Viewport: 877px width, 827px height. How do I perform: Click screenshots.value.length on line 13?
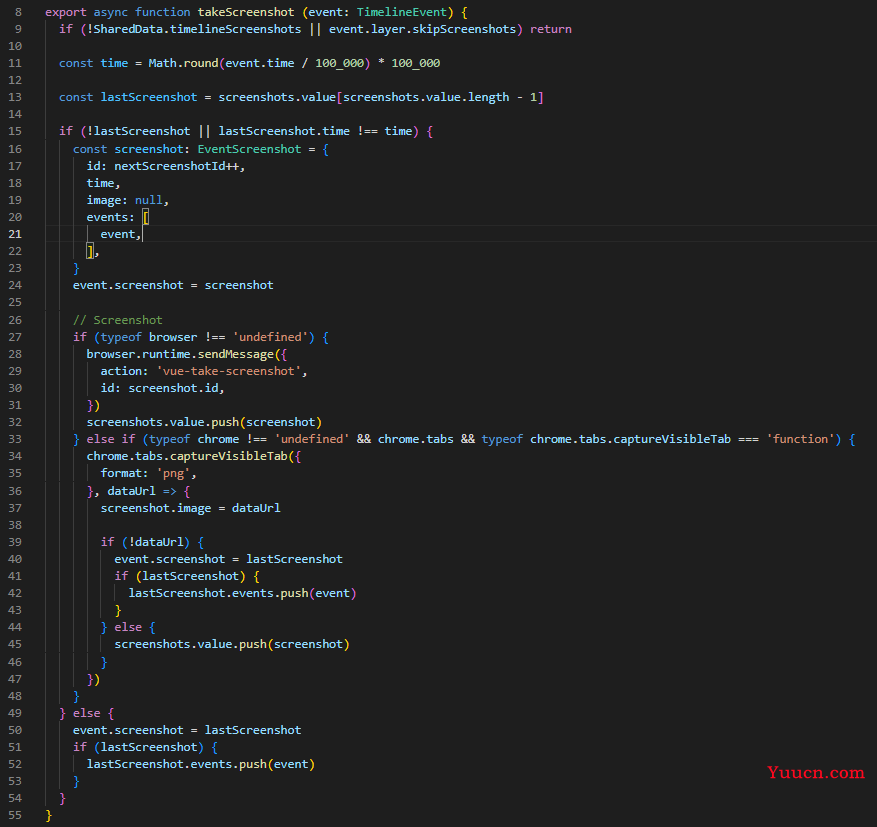tap(426, 97)
